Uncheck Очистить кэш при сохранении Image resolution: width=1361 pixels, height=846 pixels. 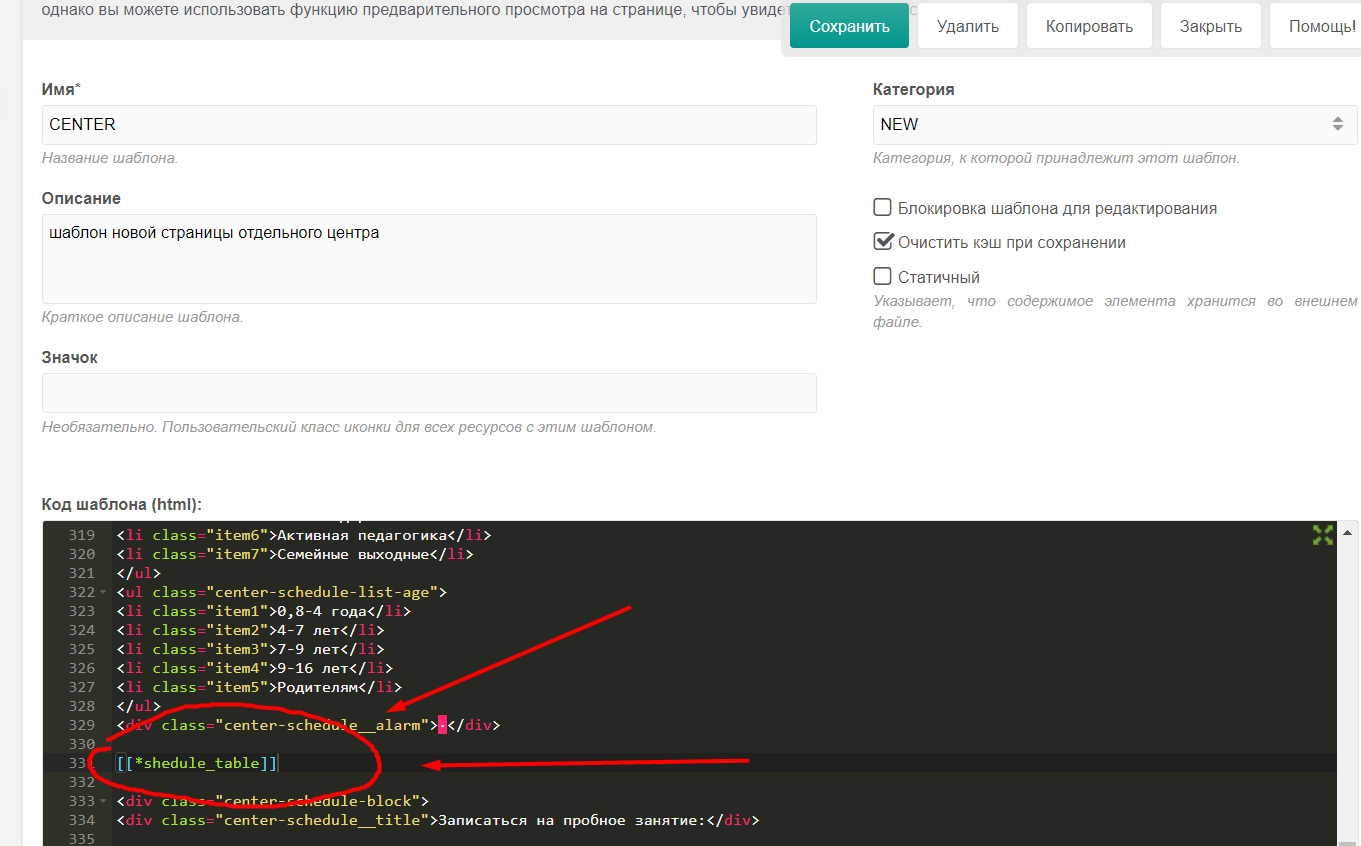point(882,242)
